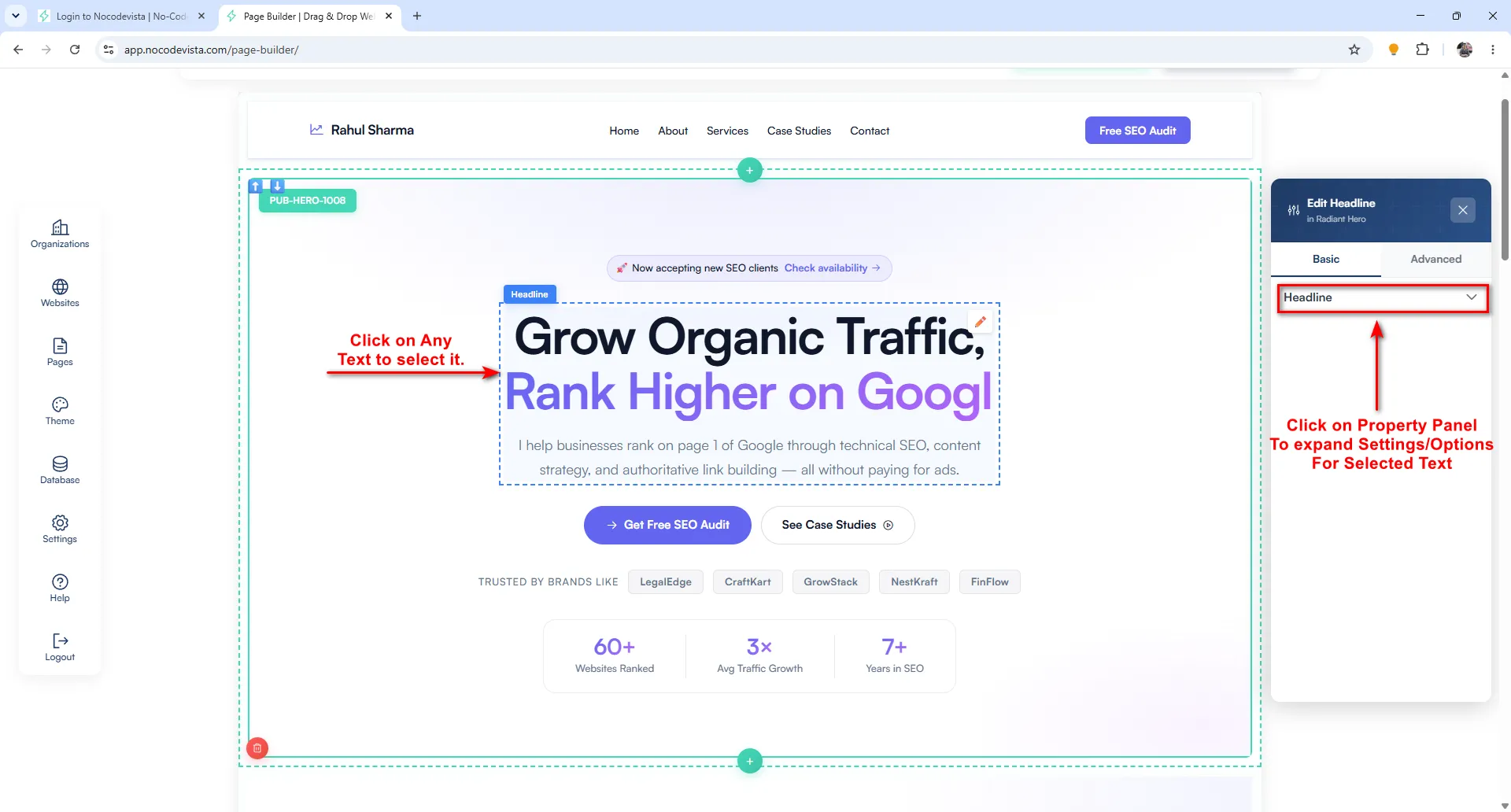Click the CraftKart brand chip
The image size is (1511, 812).
coord(748,582)
